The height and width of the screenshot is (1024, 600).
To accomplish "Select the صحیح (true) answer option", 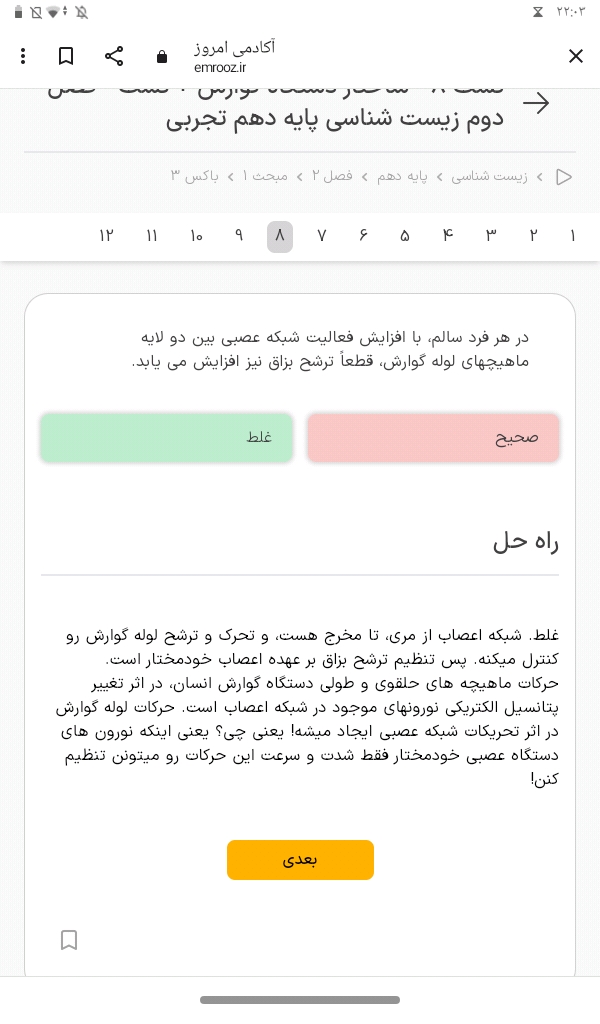I will coord(433,438).
